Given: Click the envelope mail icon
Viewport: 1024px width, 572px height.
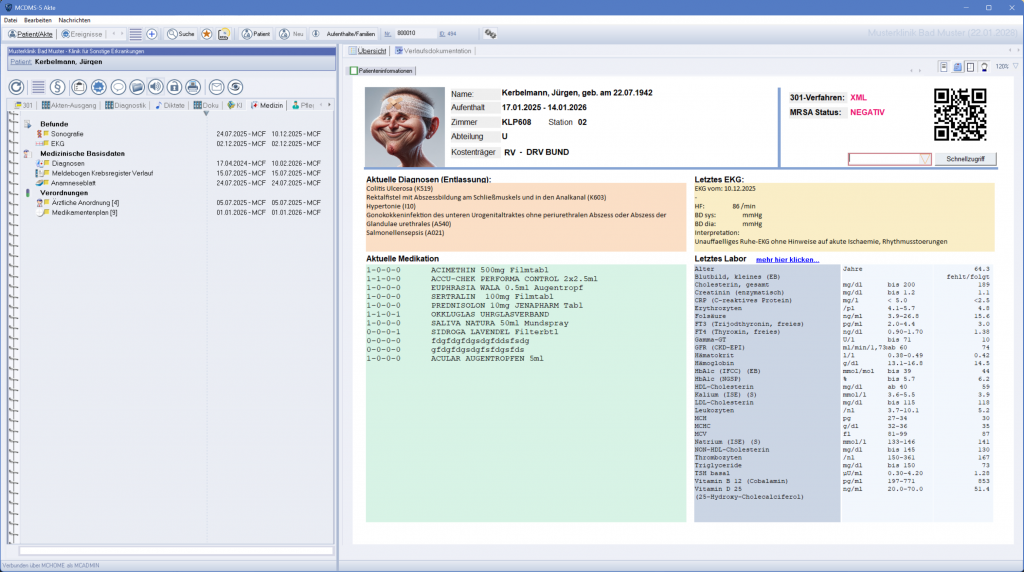Looking at the screenshot, I should (x=215, y=87).
